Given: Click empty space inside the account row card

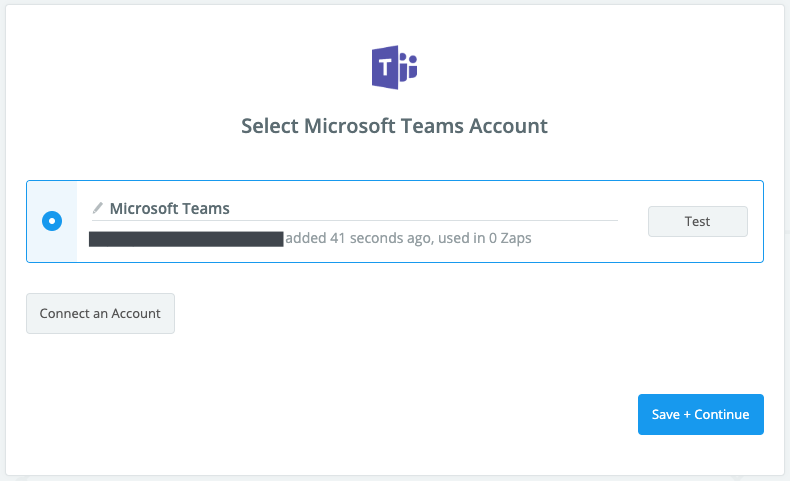Looking at the screenshot, I should (x=690, y=250).
